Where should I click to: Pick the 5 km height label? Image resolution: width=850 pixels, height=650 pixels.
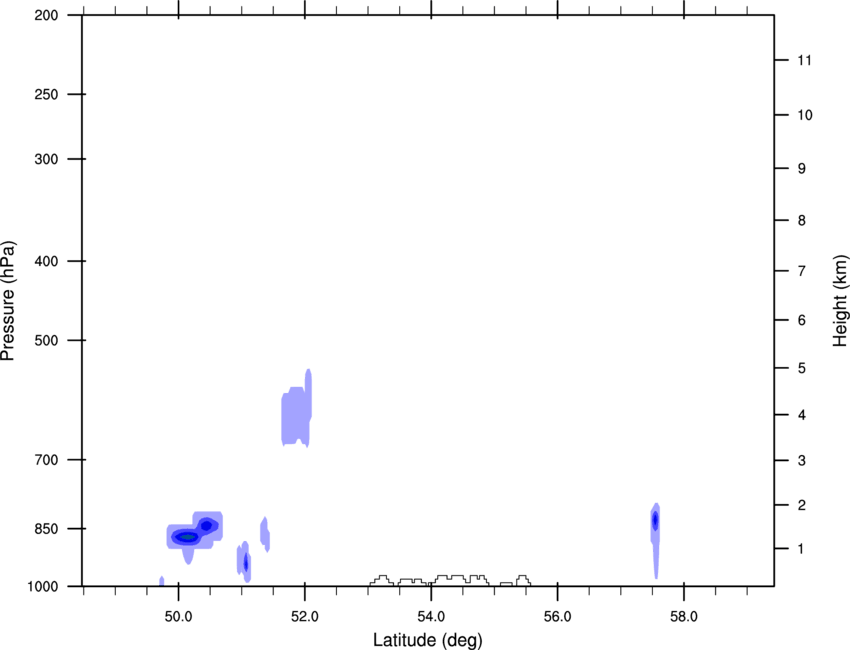[802, 368]
